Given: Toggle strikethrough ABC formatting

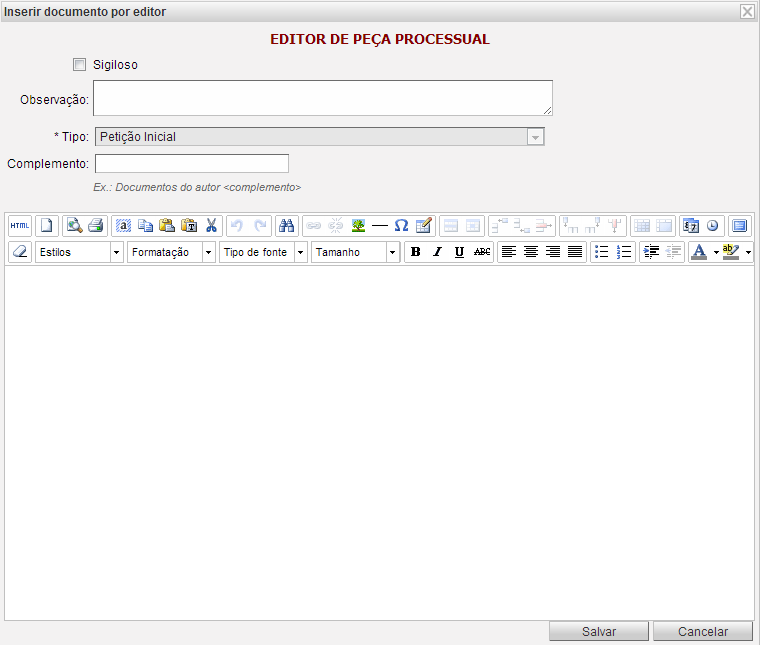Looking at the screenshot, I should [482, 252].
